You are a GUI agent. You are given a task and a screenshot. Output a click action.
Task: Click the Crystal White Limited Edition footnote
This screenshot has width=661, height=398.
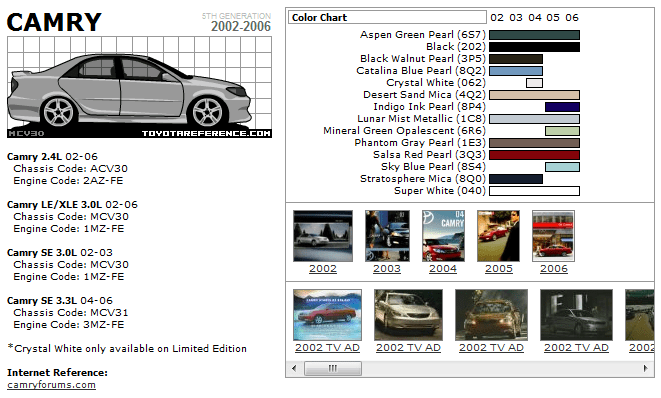pos(127,349)
